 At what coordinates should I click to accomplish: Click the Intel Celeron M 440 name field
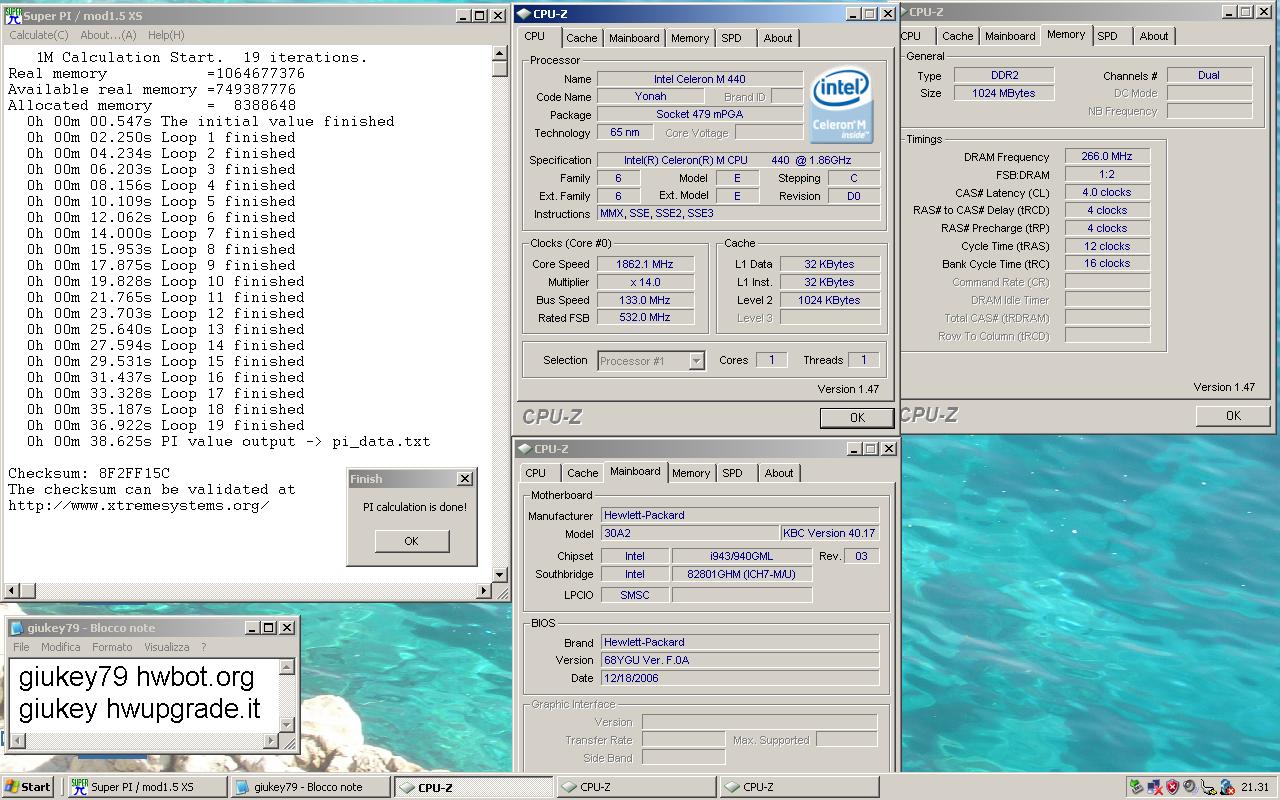(699, 79)
